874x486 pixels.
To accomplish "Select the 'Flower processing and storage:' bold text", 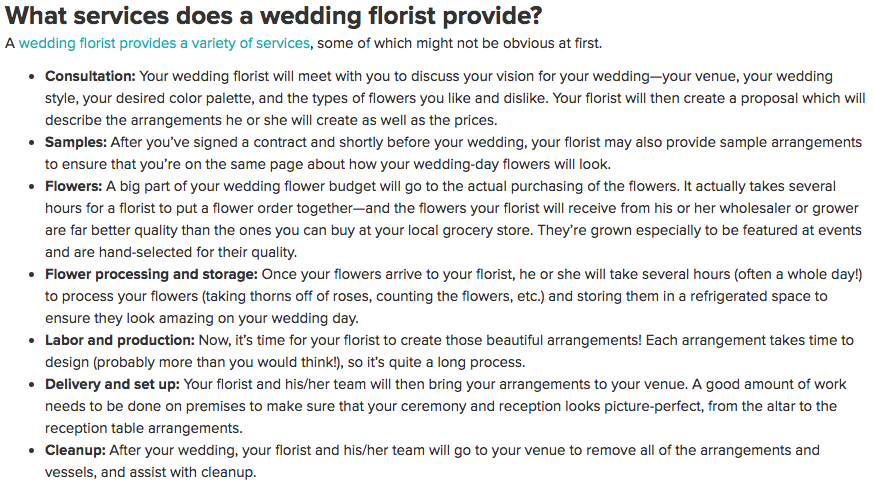I will 151,275.
